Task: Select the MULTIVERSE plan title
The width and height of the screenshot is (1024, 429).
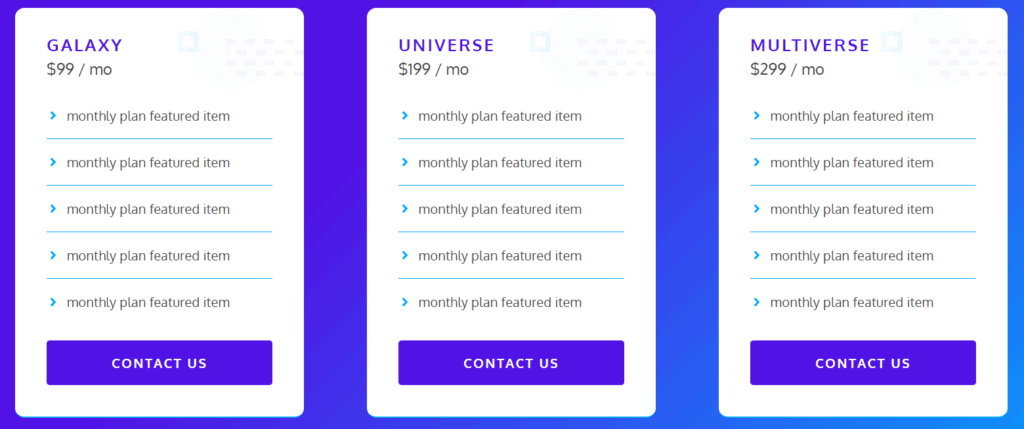Action: [x=810, y=45]
